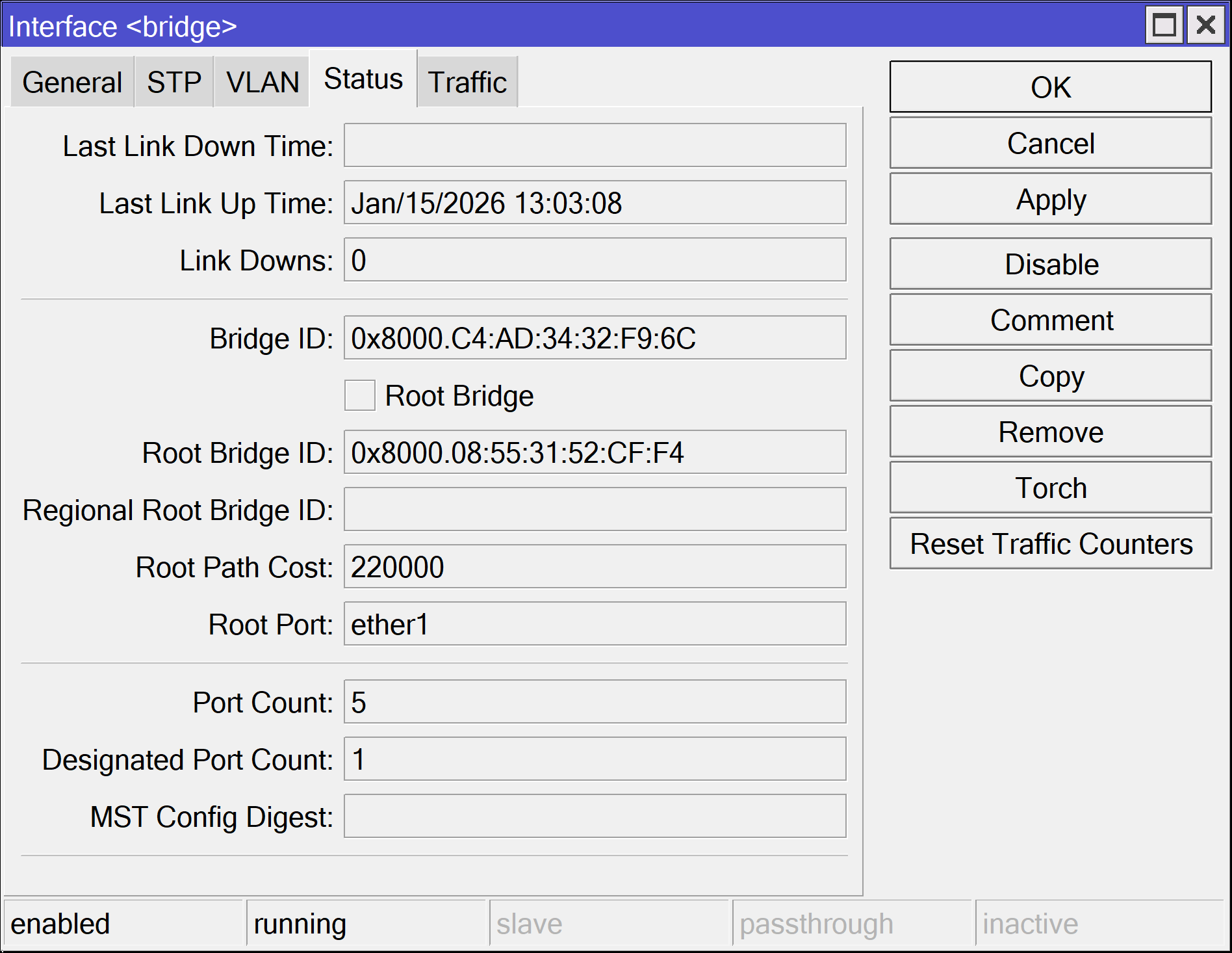Reset Traffic Counters for the bridge
Screen dimensions: 1232x953
(1049, 543)
